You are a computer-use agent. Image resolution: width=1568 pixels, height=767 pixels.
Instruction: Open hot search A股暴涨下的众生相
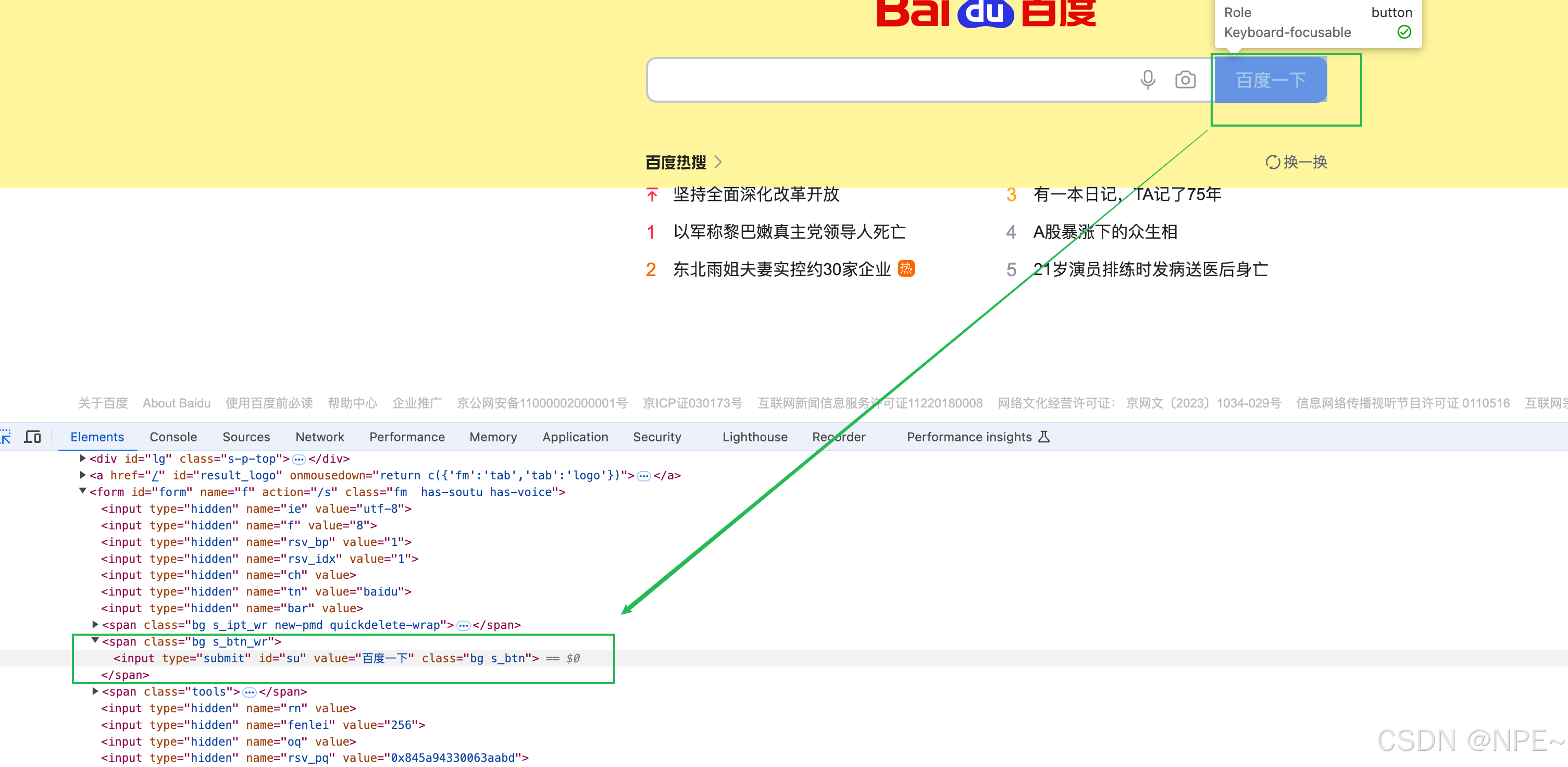click(1105, 232)
